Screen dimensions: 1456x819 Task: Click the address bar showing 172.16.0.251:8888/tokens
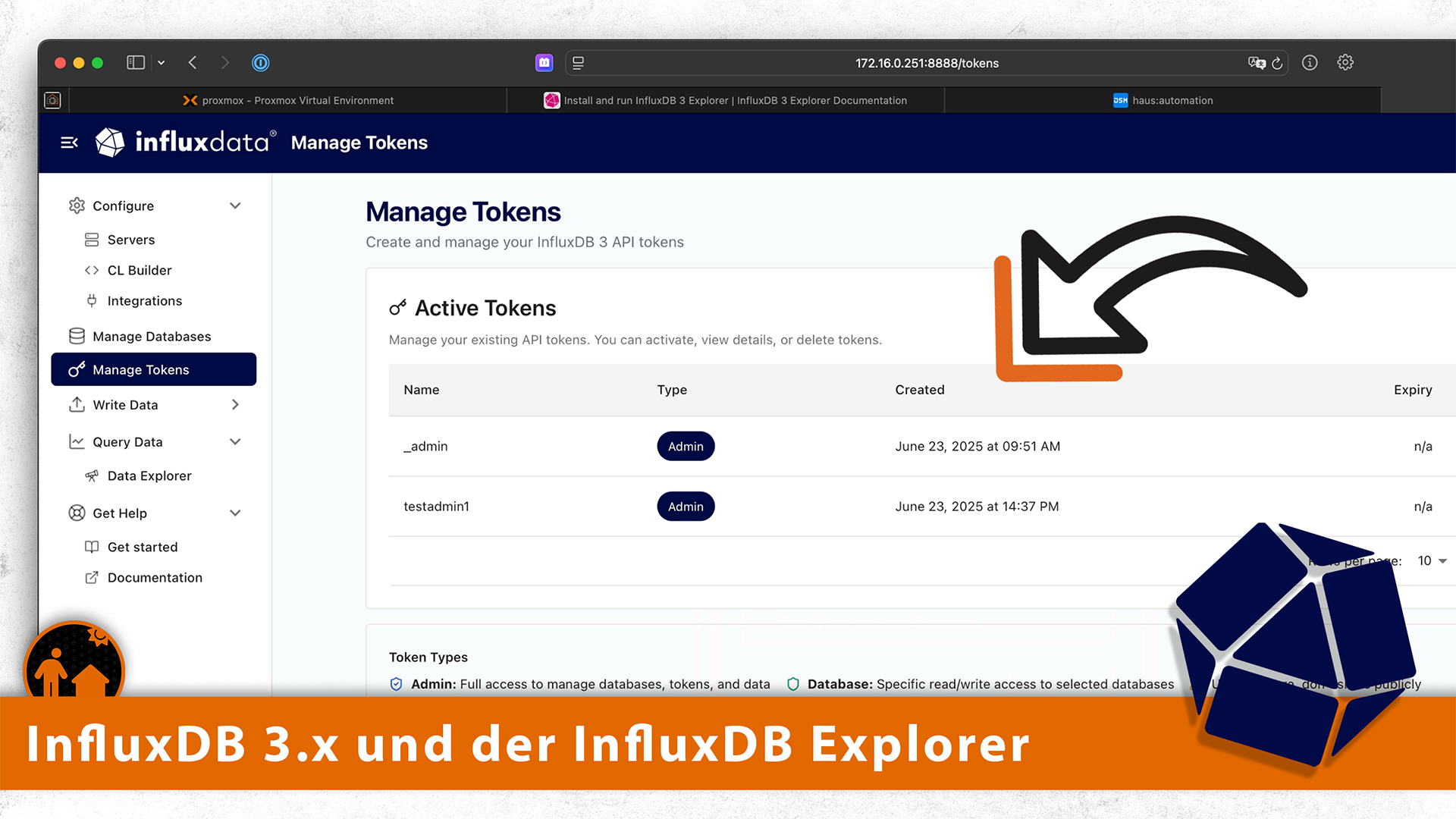point(927,63)
